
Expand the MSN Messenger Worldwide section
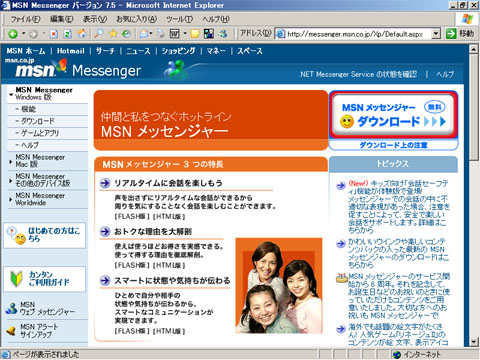pyautogui.click(x=11, y=200)
